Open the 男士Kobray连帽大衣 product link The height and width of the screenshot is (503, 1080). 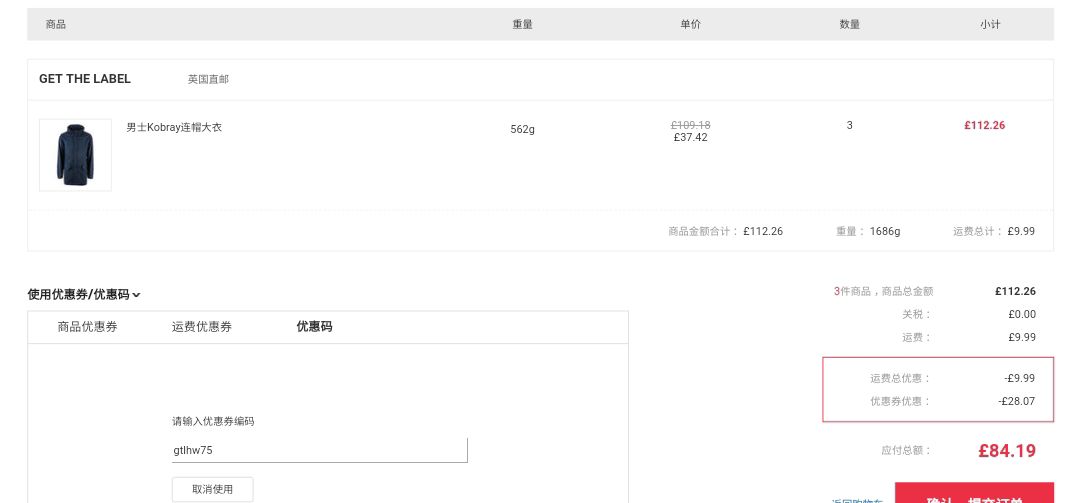[x=174, y=128]
